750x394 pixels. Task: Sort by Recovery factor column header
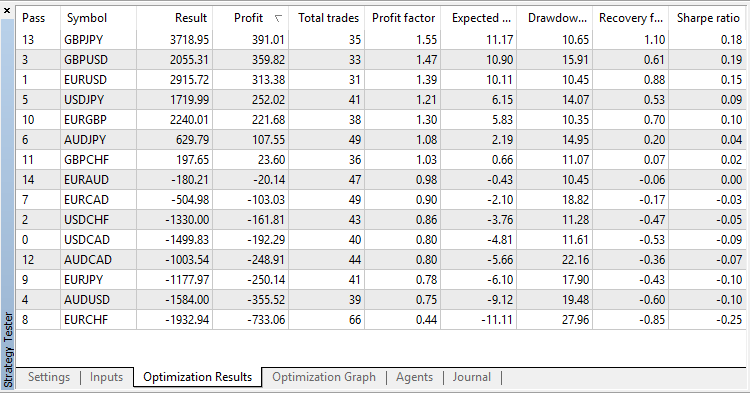[631, 18]
